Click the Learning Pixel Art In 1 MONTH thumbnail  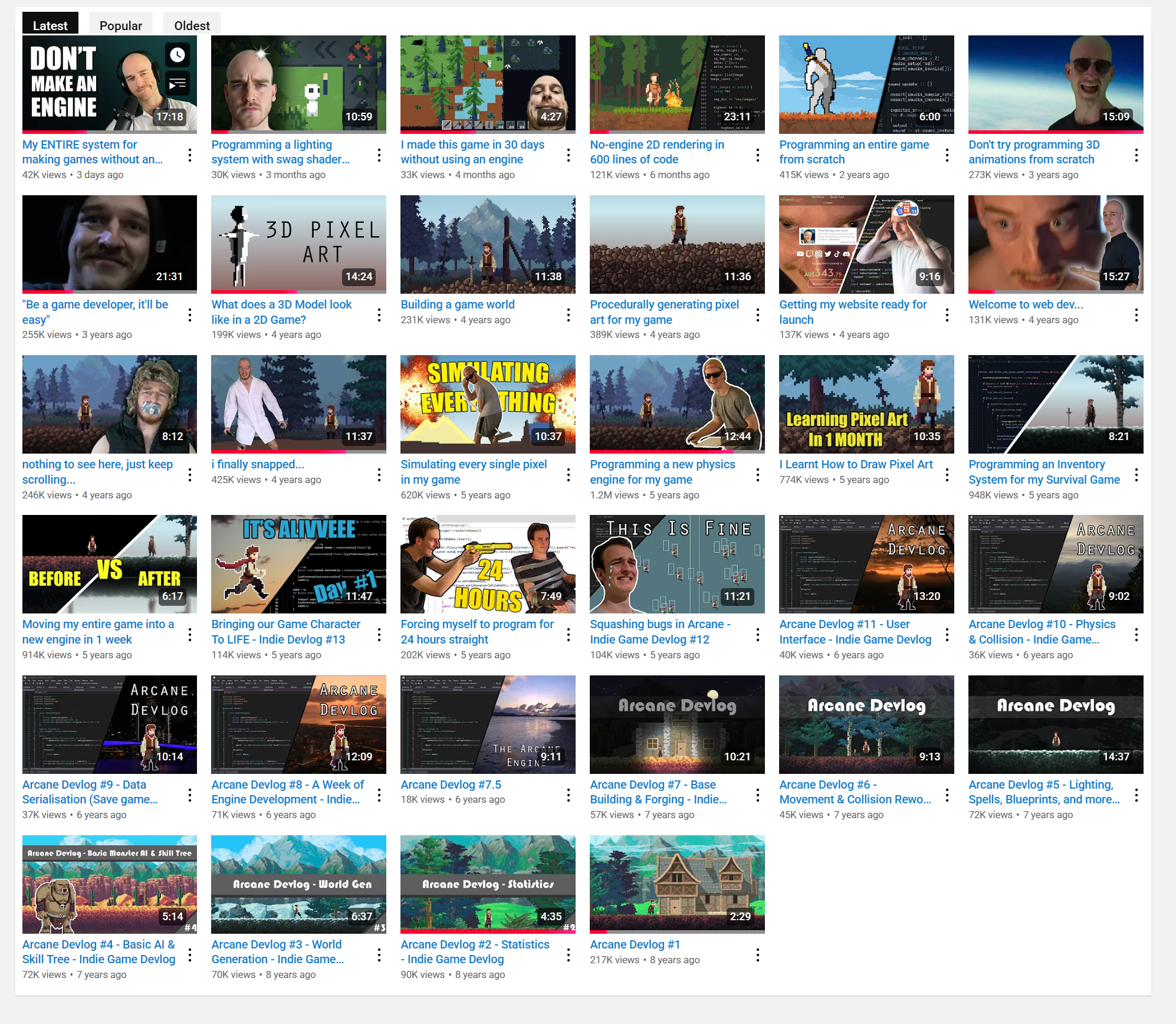click(867, 404)
